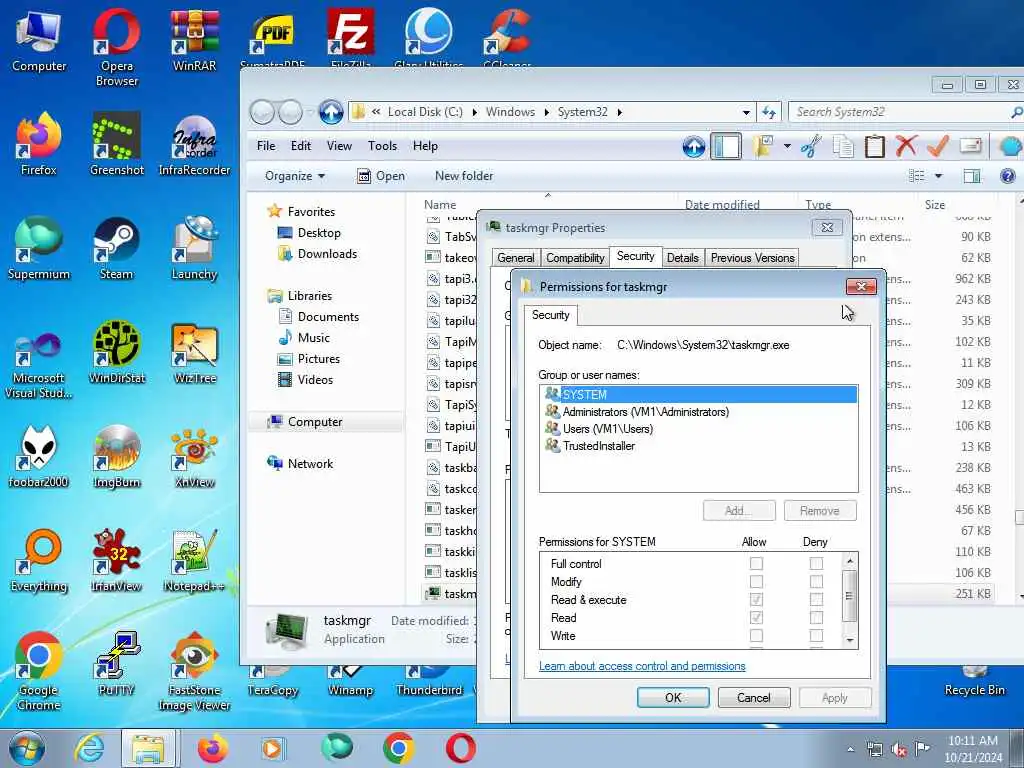
Task: Click permissions list scroll down arrow
Action: (x=850, y=640)
